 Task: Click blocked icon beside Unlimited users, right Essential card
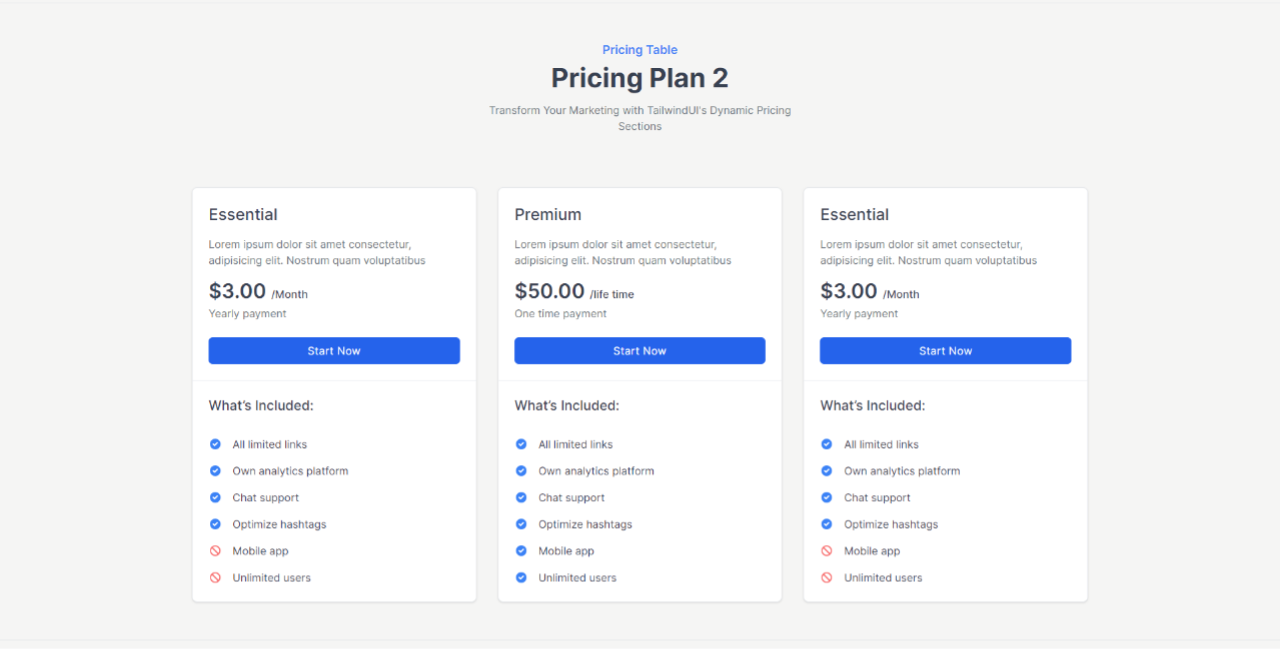tap(827, 578)
